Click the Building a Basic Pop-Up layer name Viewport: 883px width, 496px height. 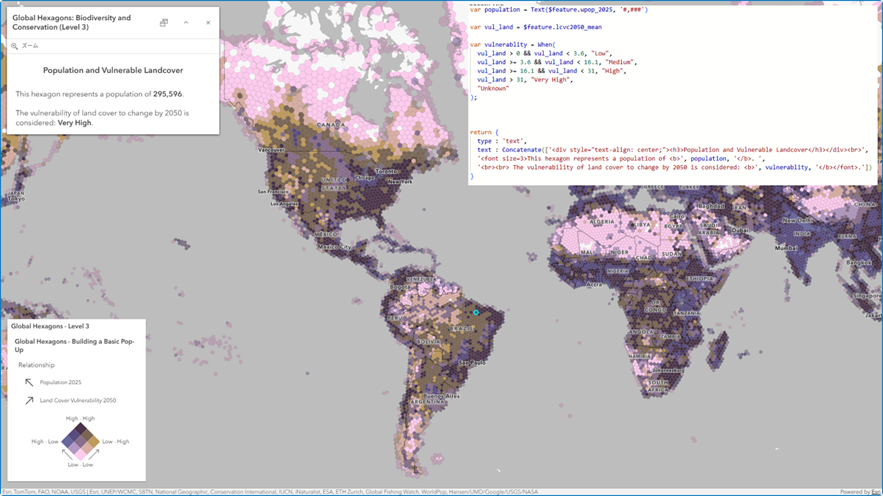[x=74, y=345]
